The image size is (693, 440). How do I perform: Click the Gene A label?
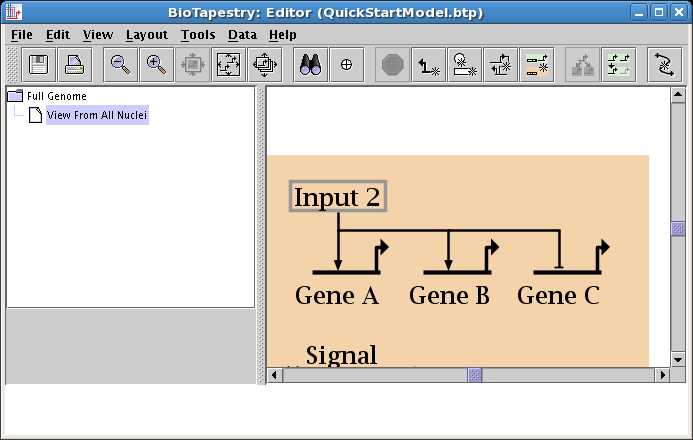point(337,296)
